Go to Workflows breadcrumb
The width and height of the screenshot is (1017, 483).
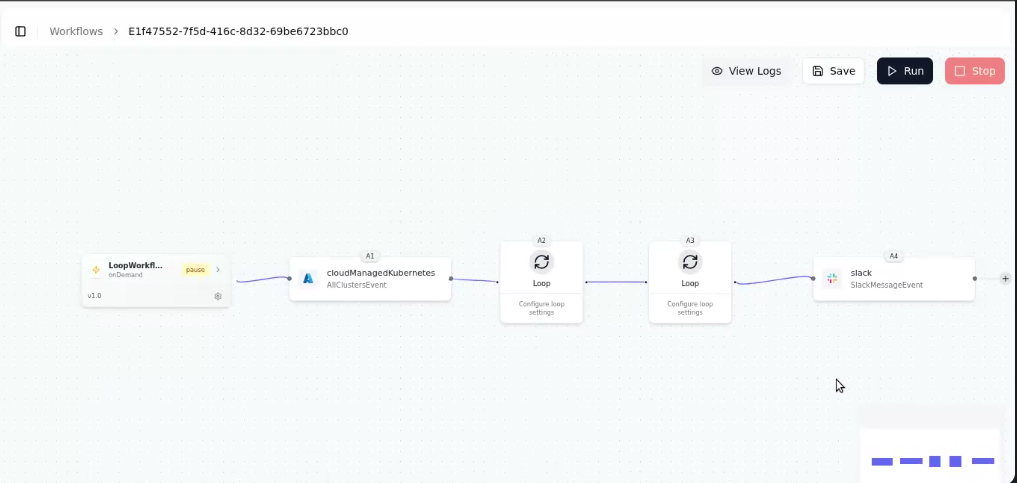(76, 31)
